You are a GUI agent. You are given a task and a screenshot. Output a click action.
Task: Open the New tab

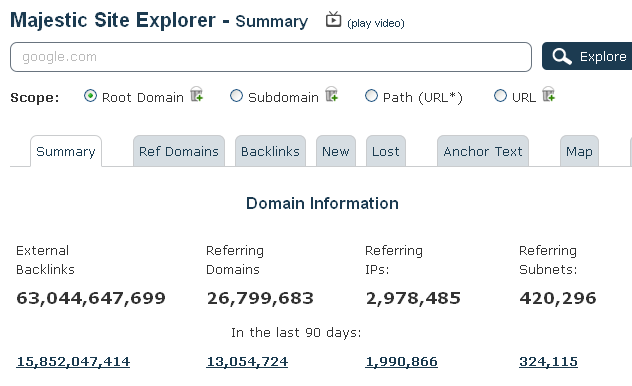coord(336,151)
